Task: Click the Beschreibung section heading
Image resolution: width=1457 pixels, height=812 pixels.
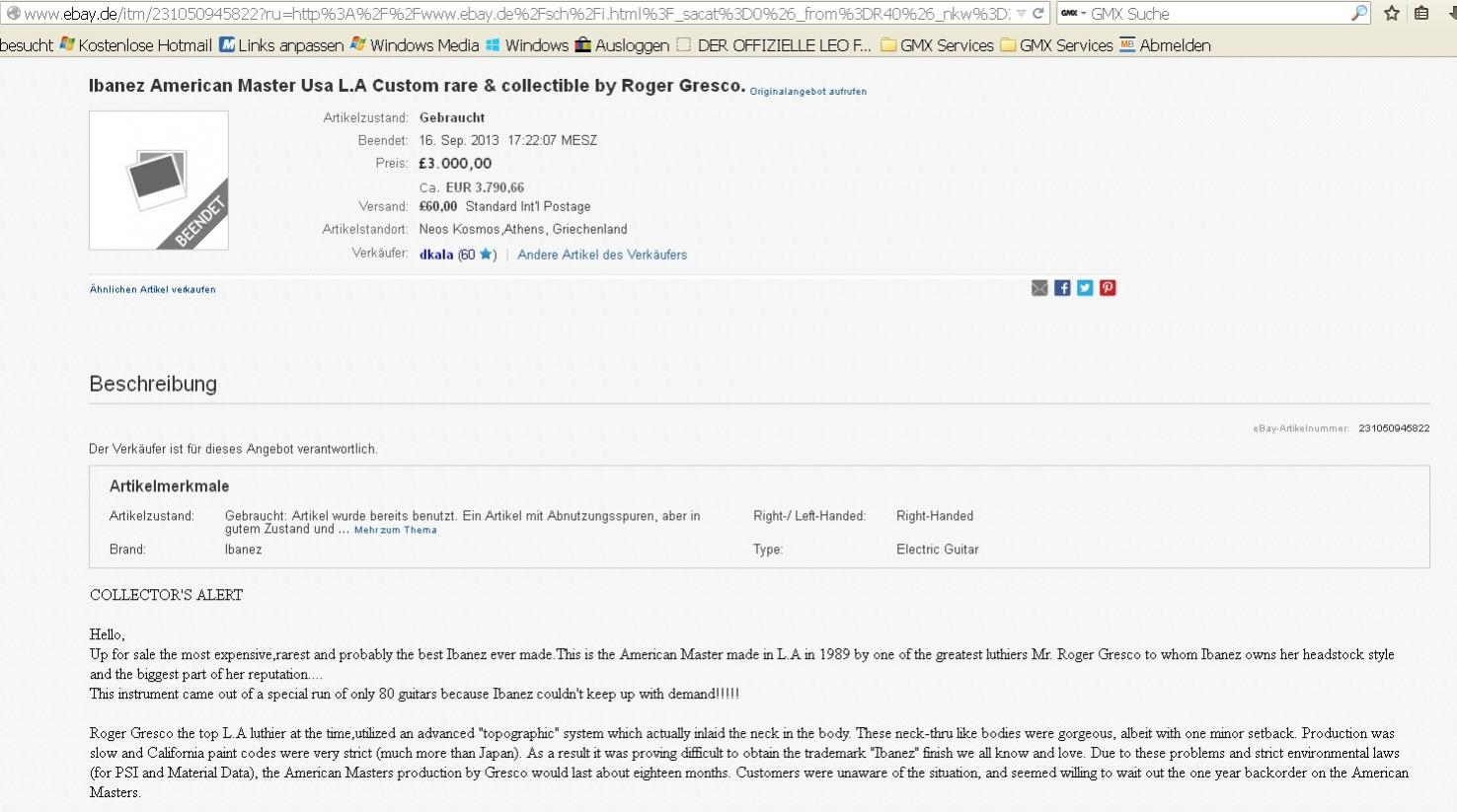Action: point(153,384)
